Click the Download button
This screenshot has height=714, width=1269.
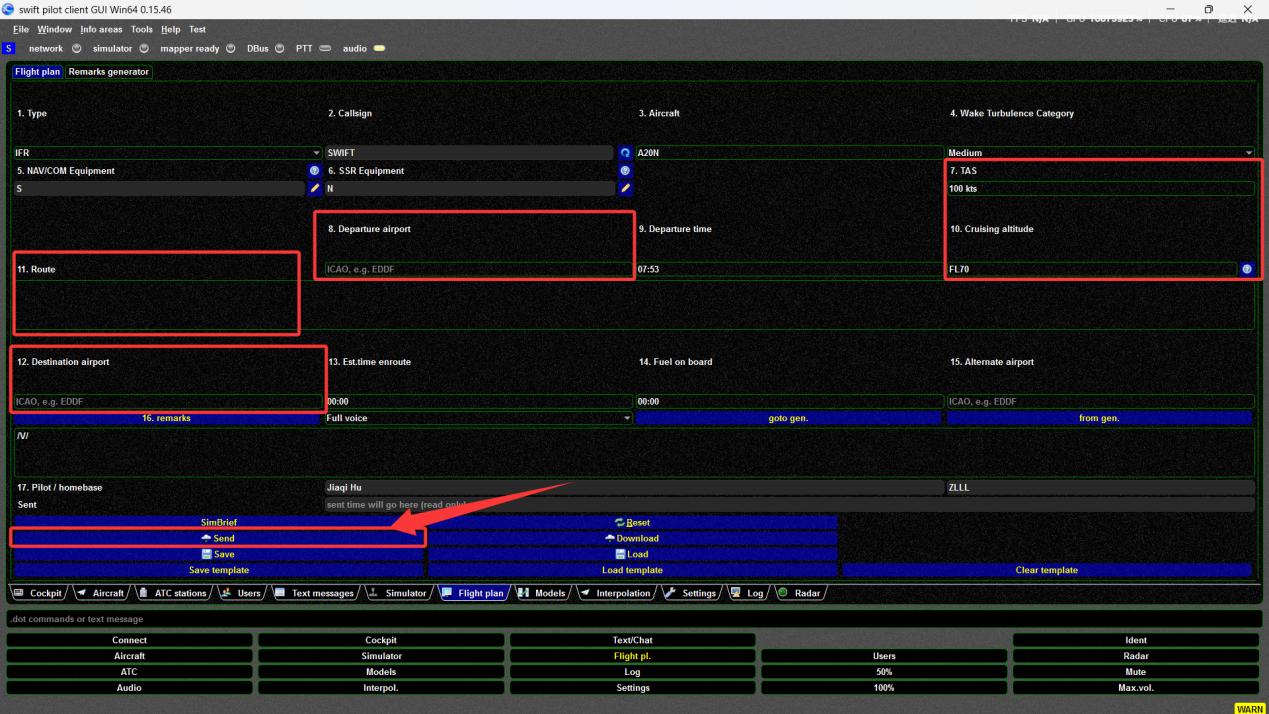click(633, 538)
